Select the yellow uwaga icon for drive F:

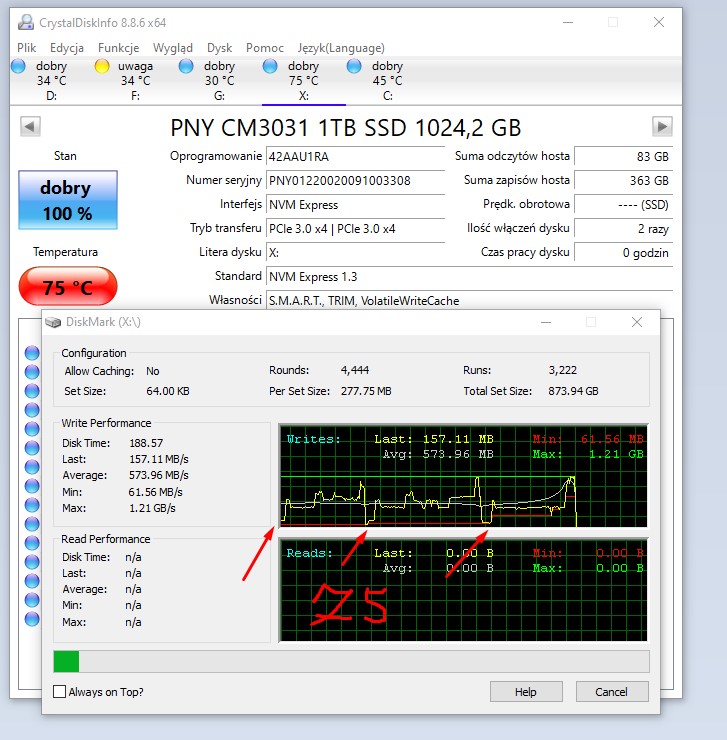[102, 66]
